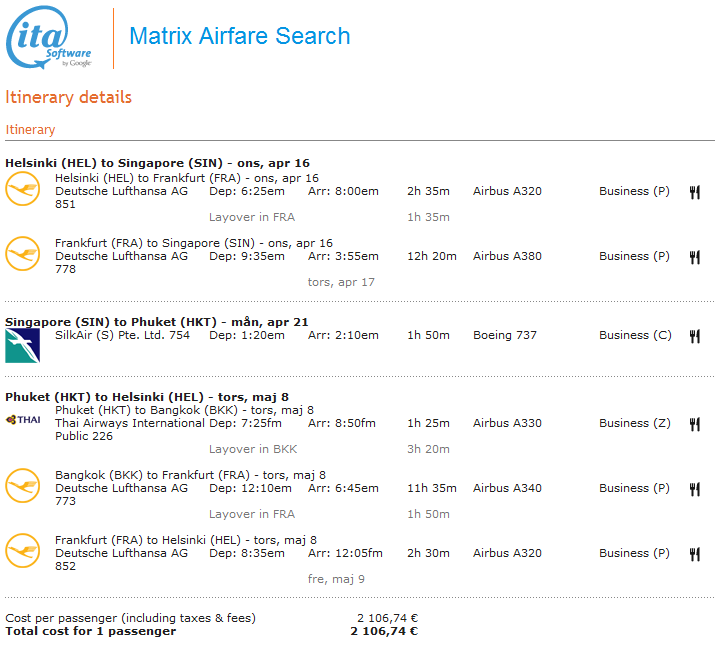Click the Thai Airways logo

(x=22, y=420)
